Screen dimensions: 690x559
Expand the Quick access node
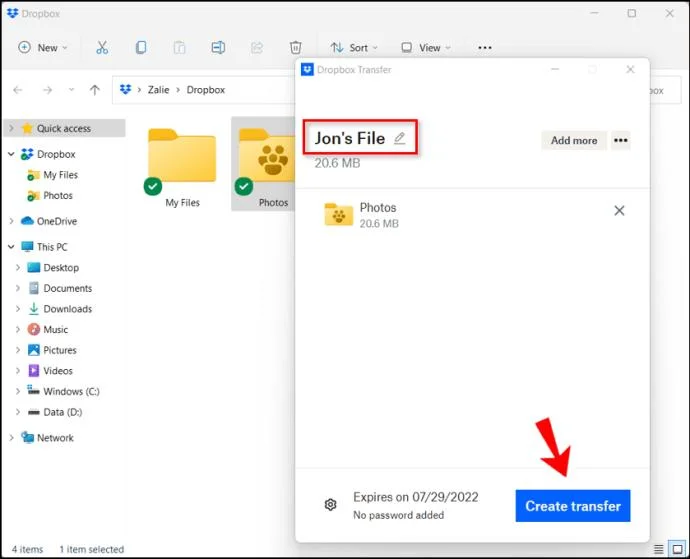[11, 129]
